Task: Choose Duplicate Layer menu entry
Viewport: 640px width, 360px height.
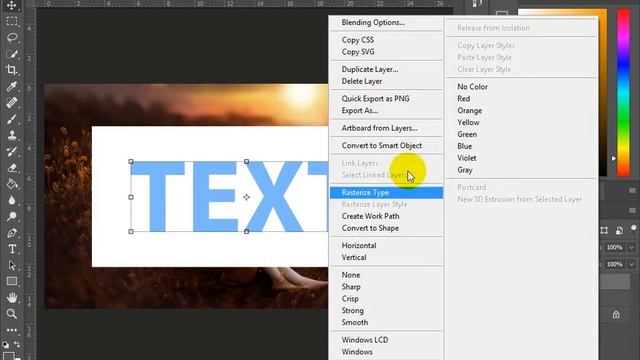Action: pyautogui.click(x=370, y=69)
